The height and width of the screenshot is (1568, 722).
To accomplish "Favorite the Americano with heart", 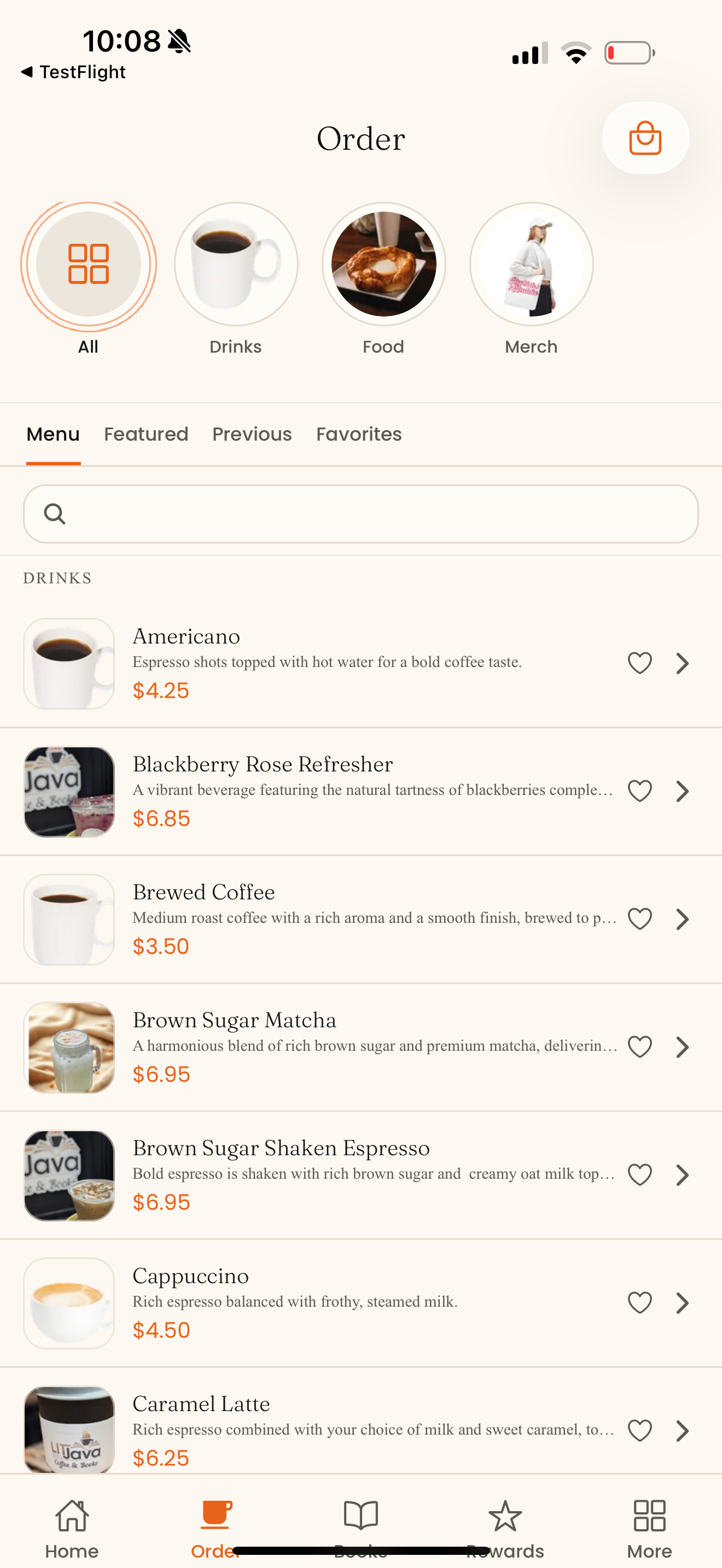I will tap(639, 663).
